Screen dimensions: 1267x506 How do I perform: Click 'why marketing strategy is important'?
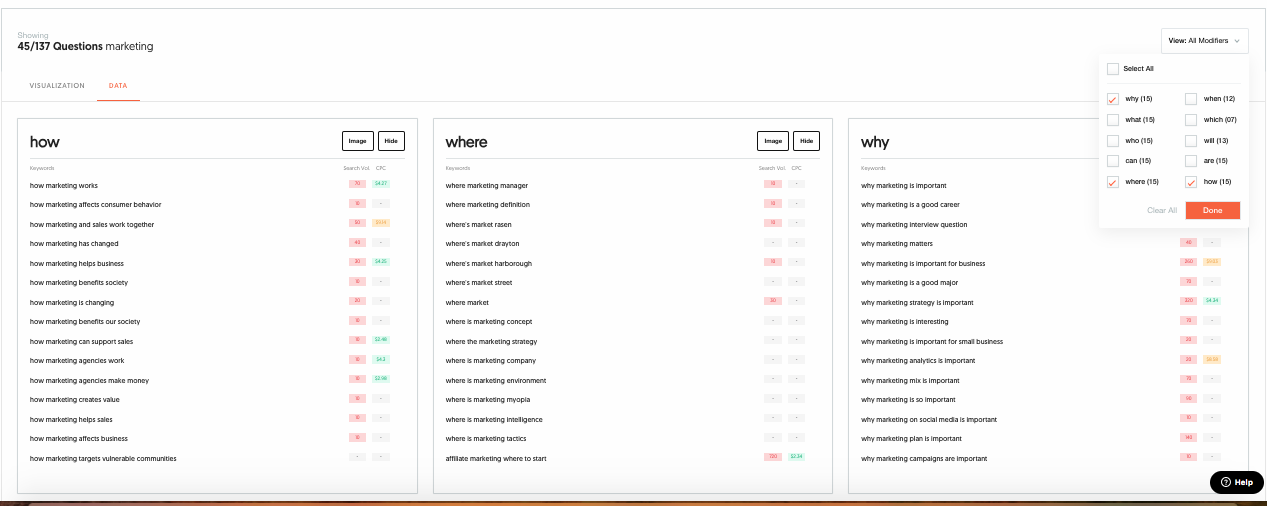[x=917, y=303]
